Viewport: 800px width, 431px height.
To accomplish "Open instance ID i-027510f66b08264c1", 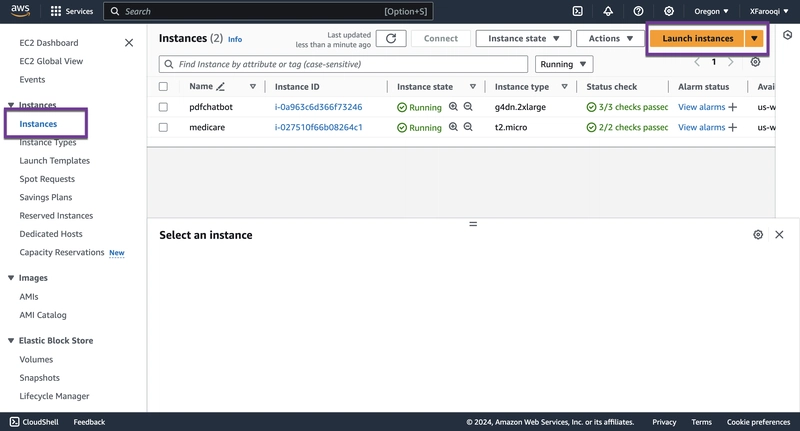I will tap(318, 128).
